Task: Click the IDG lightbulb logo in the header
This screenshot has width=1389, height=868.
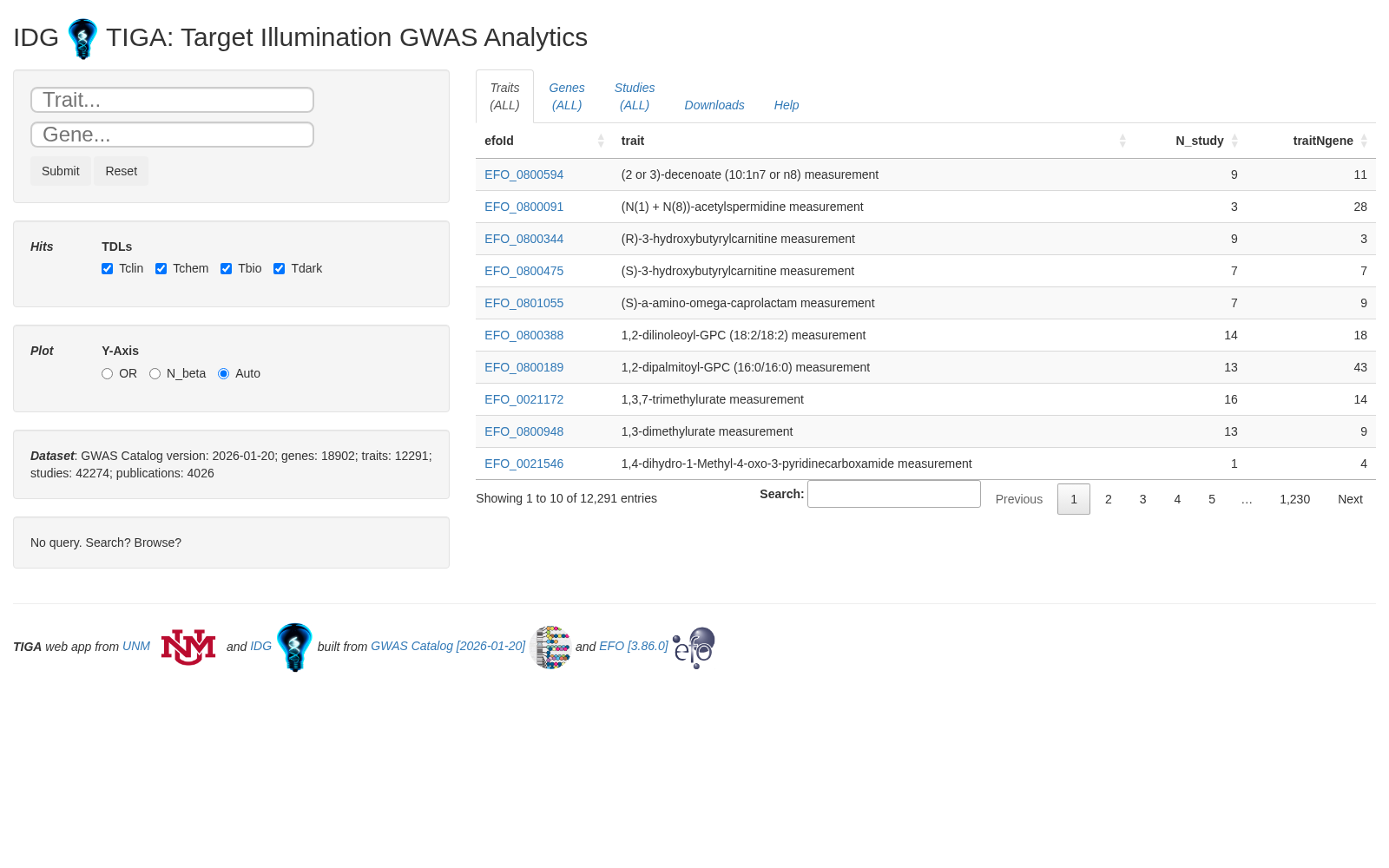Action: pos(82,39)
